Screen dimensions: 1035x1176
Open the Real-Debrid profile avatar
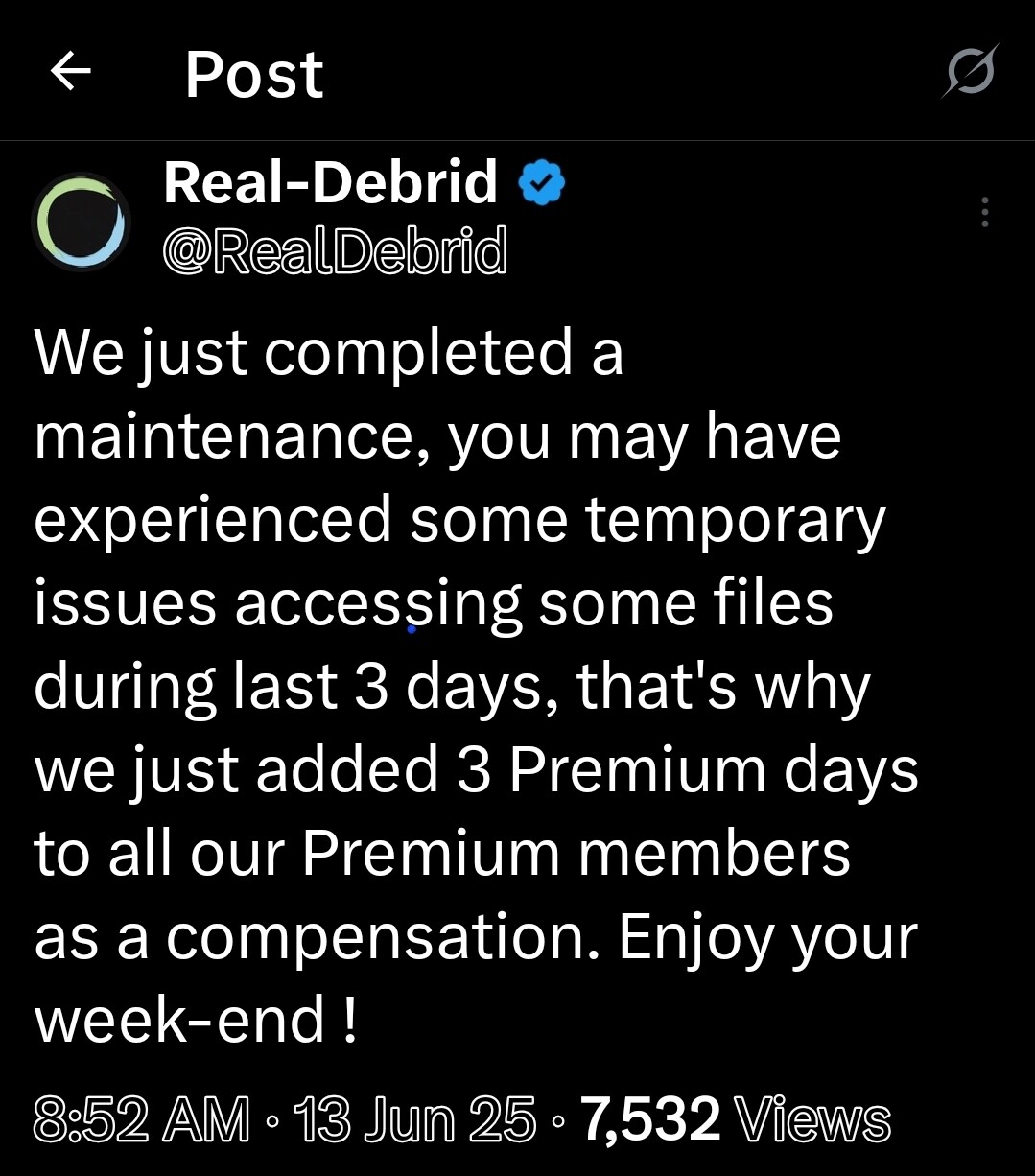pyautogui.click(x=82, y=222)
